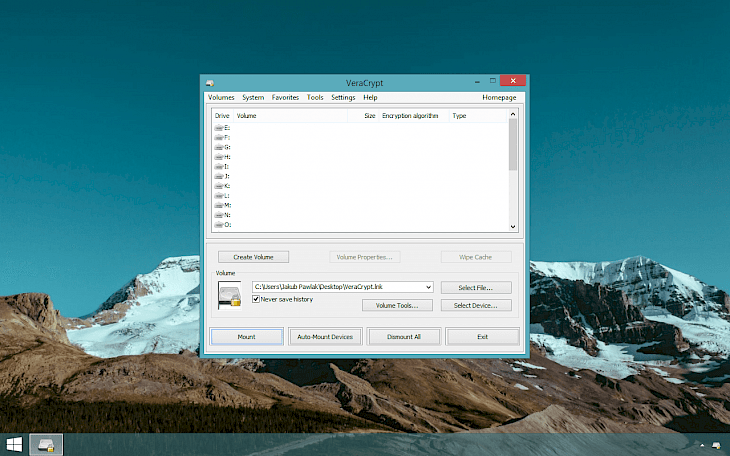
Task: Open the Tools menu
Action: click(315, 97)
